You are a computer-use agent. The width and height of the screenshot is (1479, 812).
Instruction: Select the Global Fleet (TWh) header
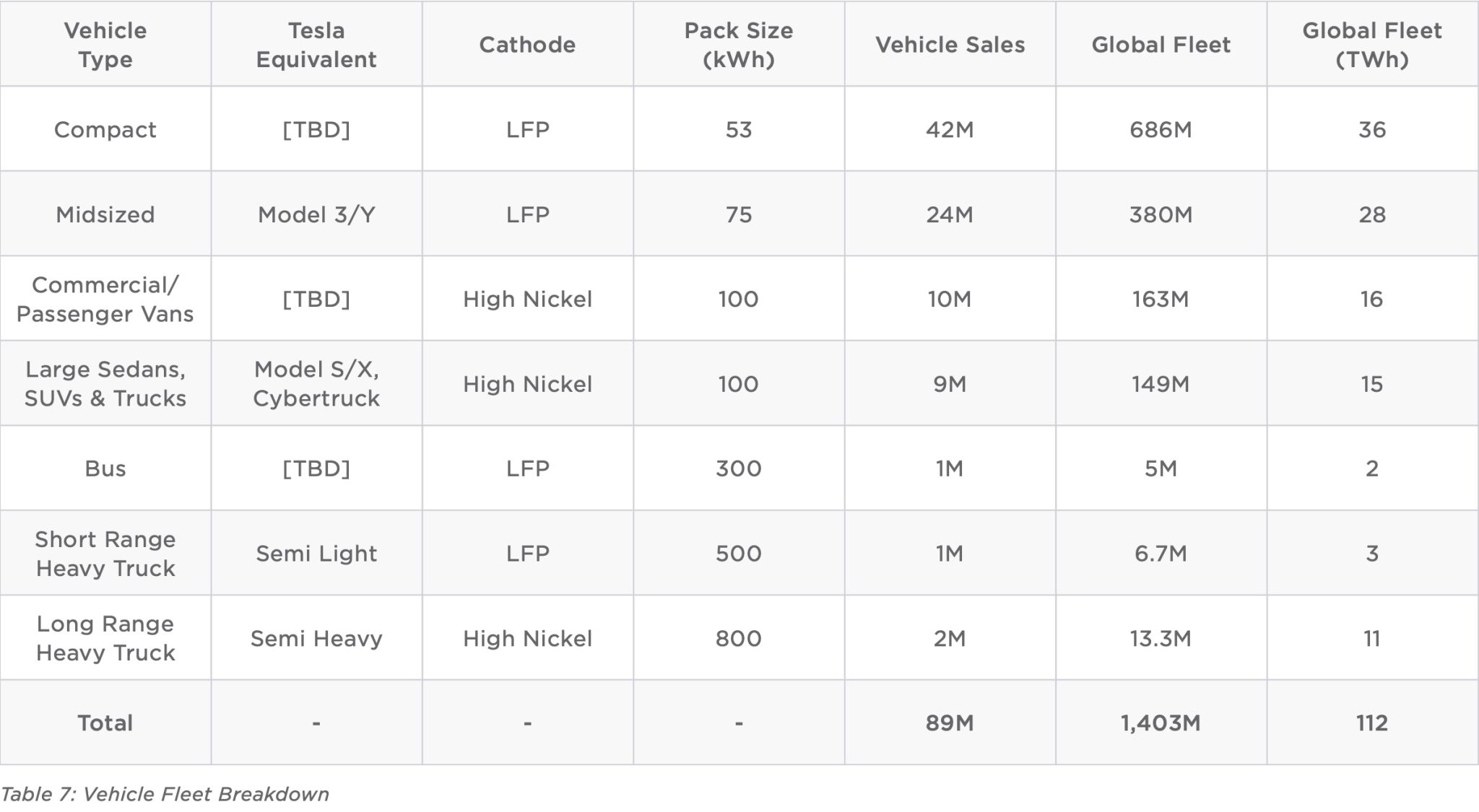1371,45
